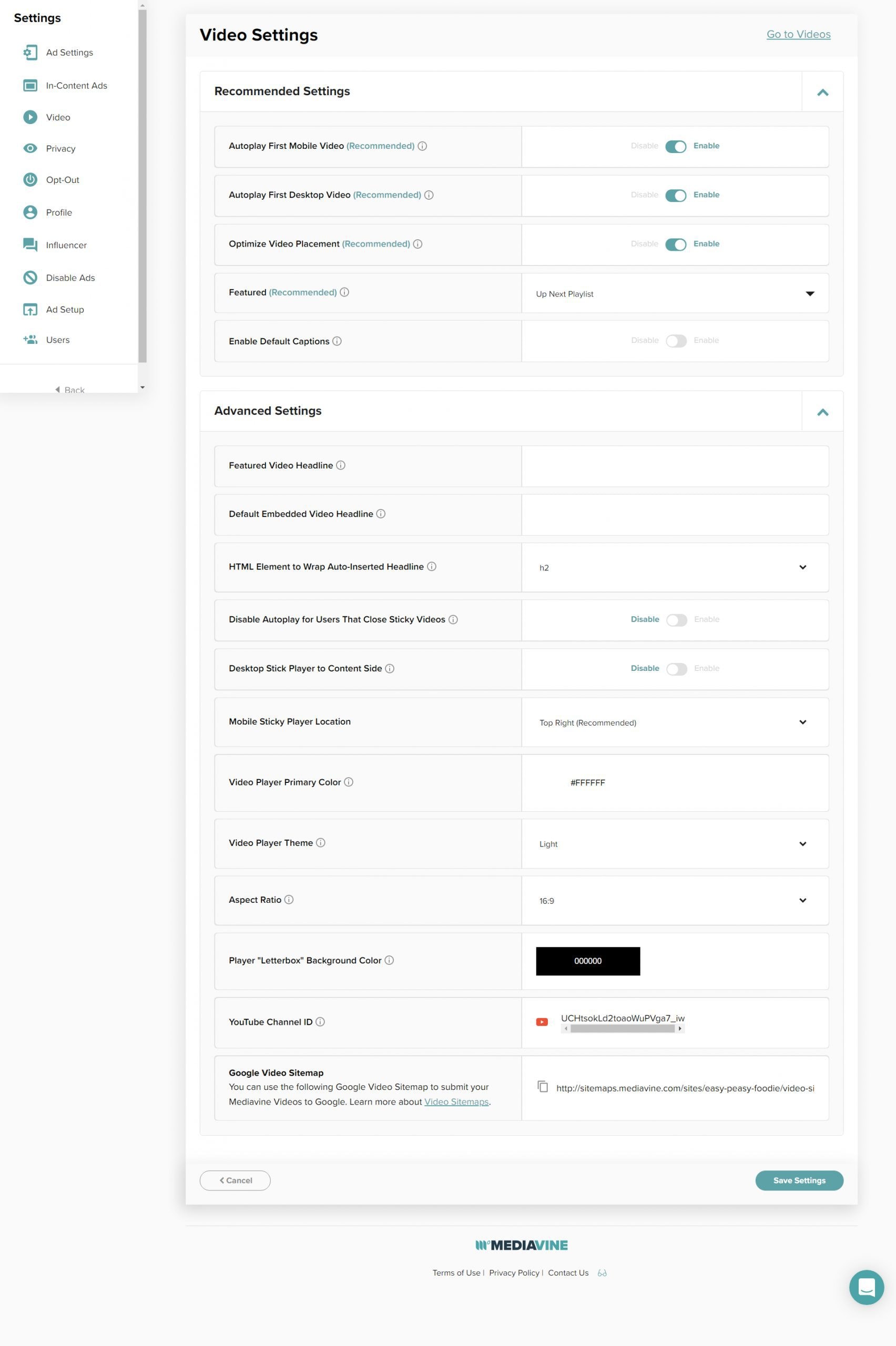
Task: Open Aspect Ratio 16:9 dropdown
Action: tap(675, 901)
